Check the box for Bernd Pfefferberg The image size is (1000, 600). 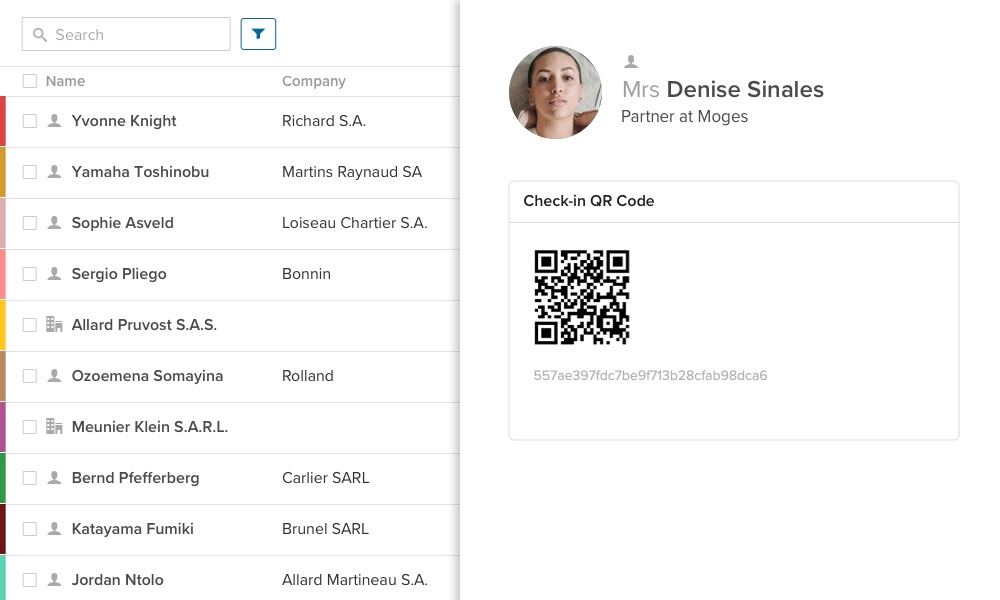(30, 478)
